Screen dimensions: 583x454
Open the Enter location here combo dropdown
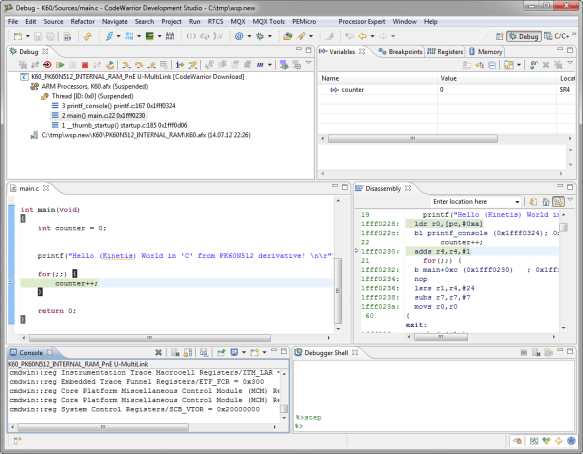click(x=517, y=202)
